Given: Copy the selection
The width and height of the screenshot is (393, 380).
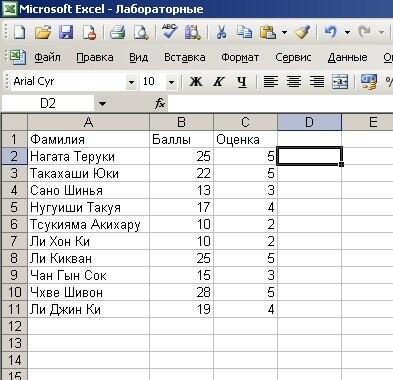Looking at the screenshot, I should tap(244, 32).
